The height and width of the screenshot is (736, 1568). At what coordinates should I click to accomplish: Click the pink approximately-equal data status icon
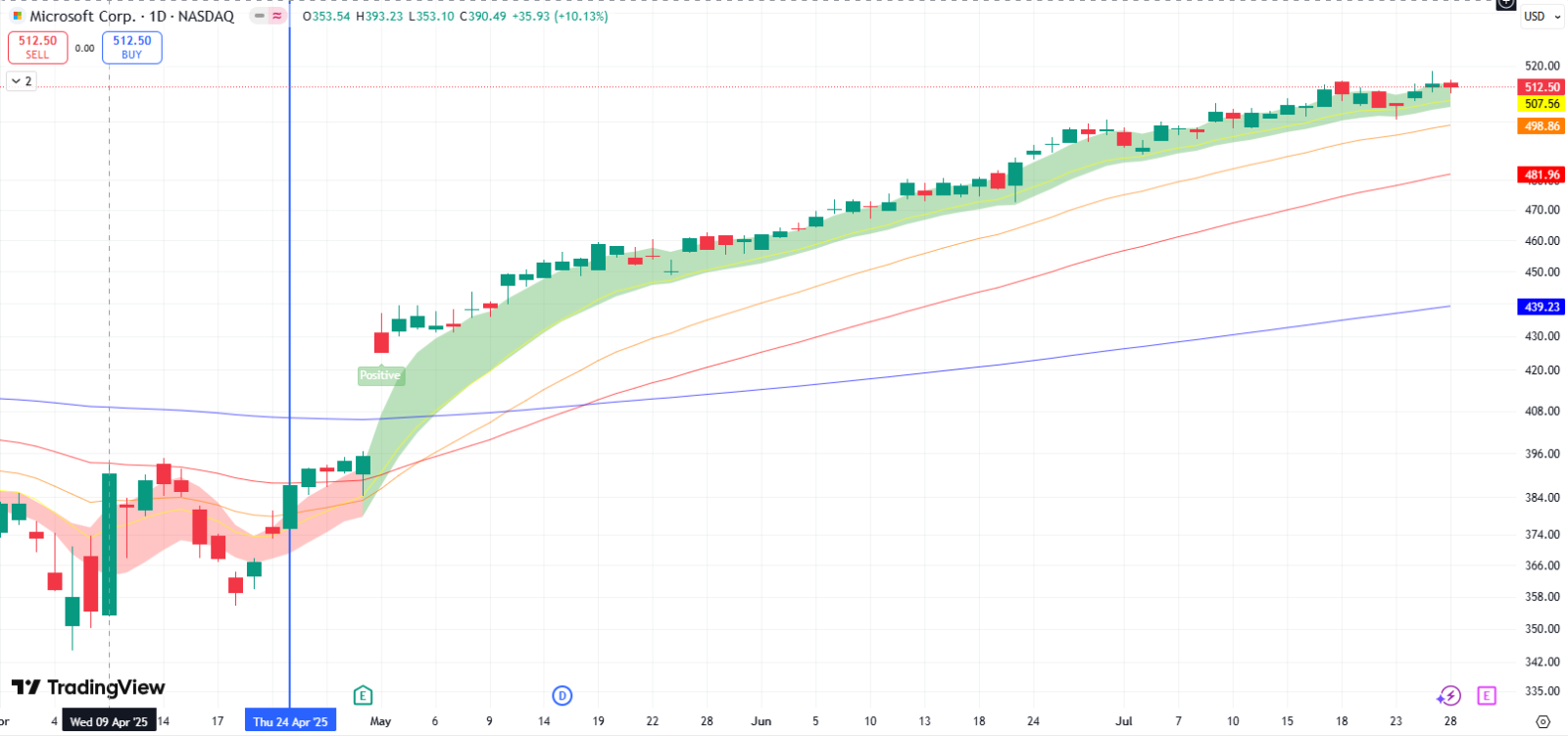[276, 16]
